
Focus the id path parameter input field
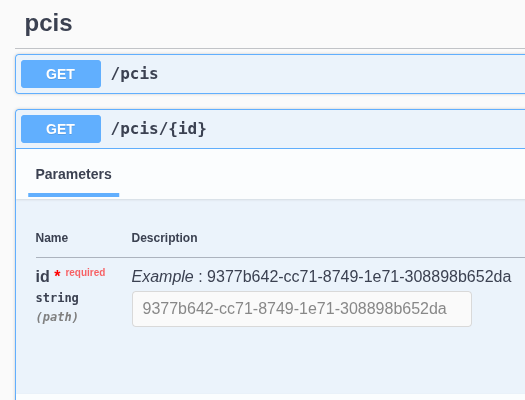coord(302,309)
